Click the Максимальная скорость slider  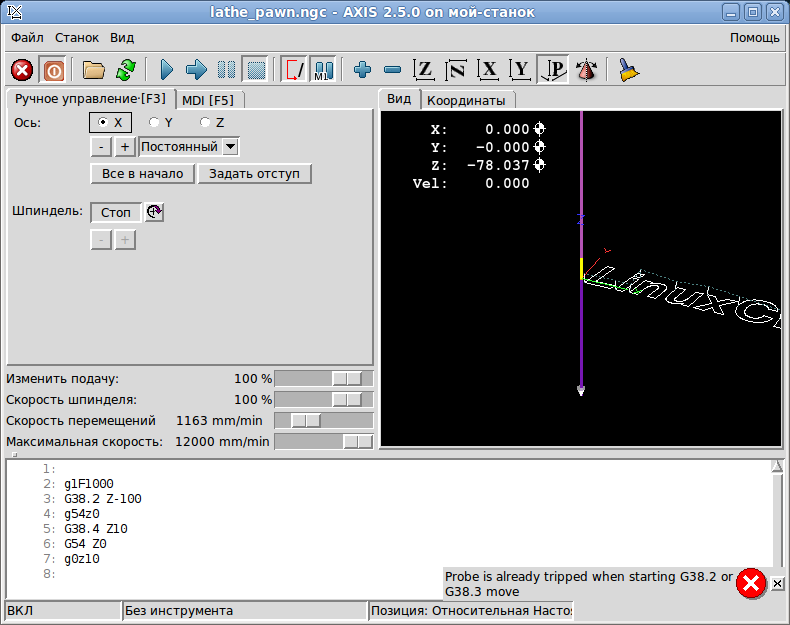point(323,442)
